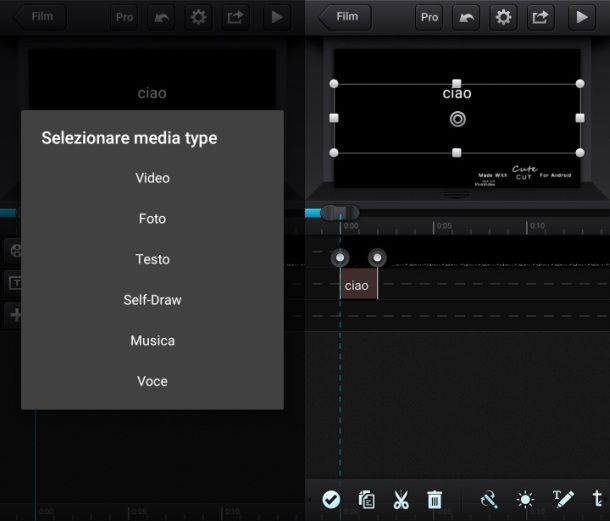Open settings gear in right panel
Image resolution: width=610 pixels, height=521 pixels.
503,17
